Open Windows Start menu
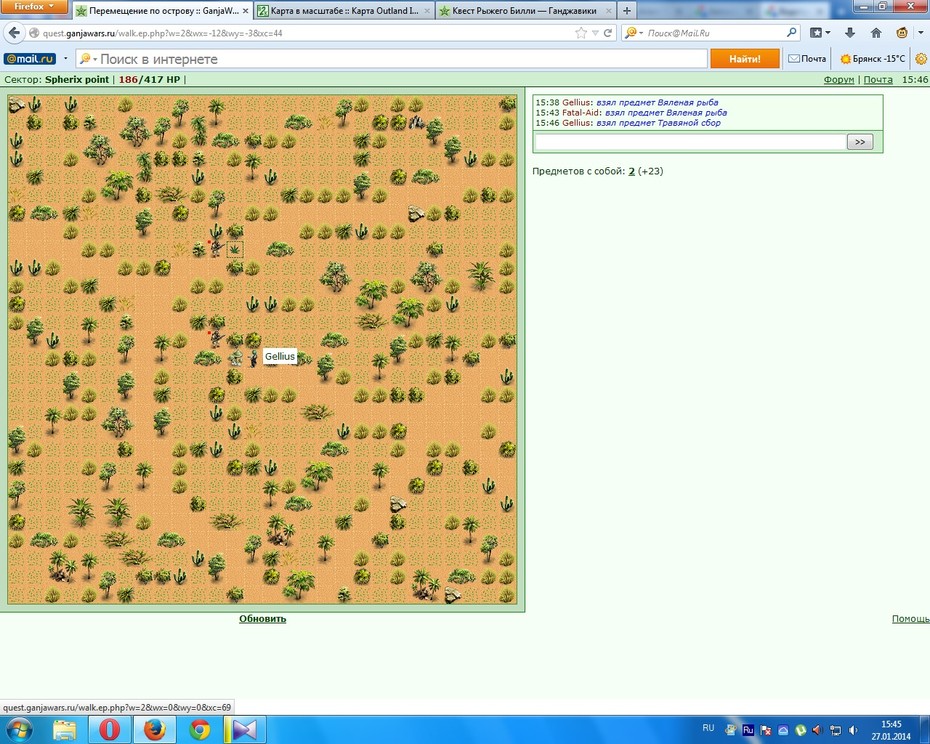 18,730
